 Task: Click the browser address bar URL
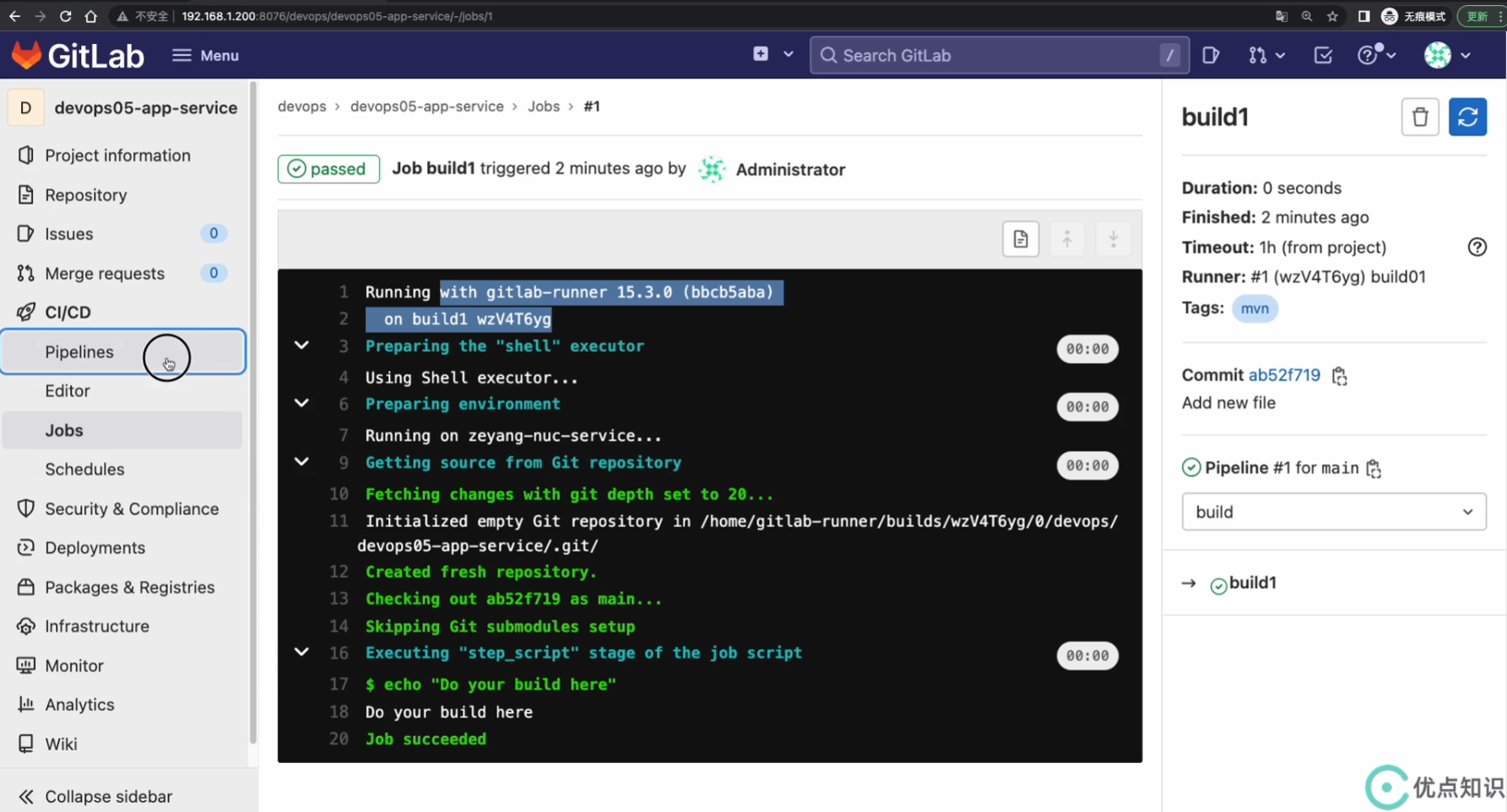click(x=337, y=16)
